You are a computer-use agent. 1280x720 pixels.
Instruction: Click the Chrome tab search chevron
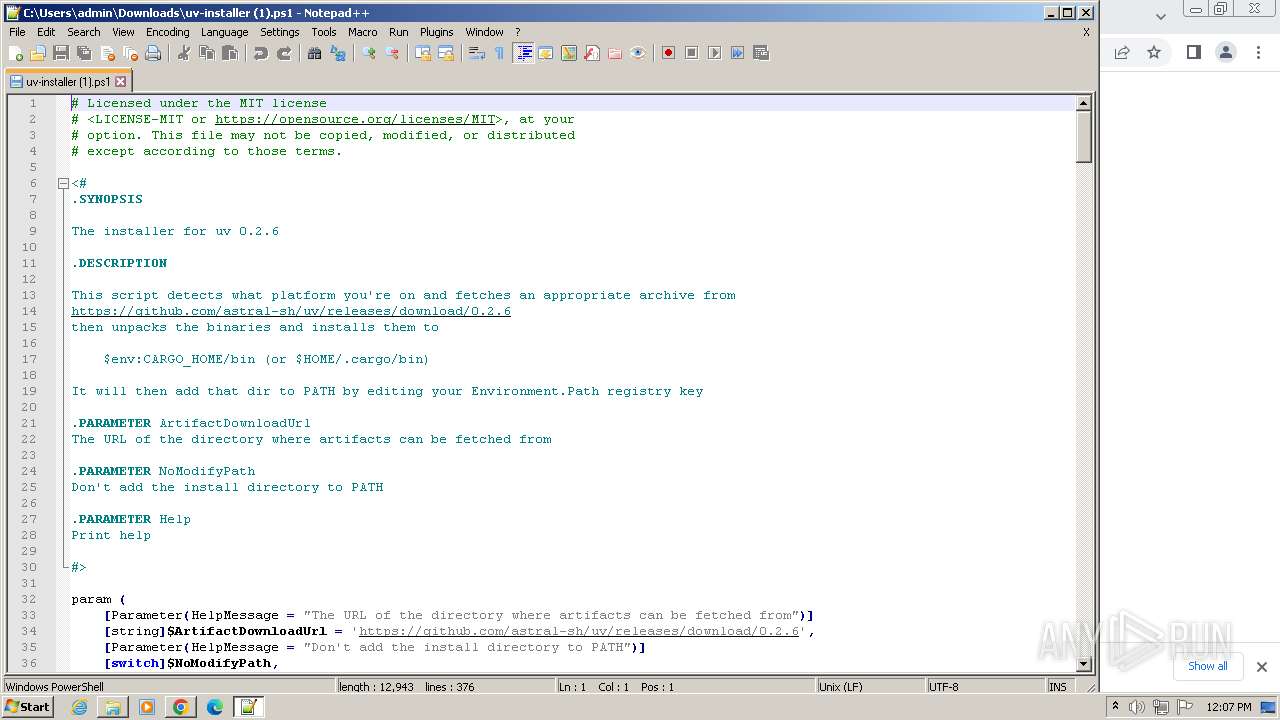click(1161, 16)
